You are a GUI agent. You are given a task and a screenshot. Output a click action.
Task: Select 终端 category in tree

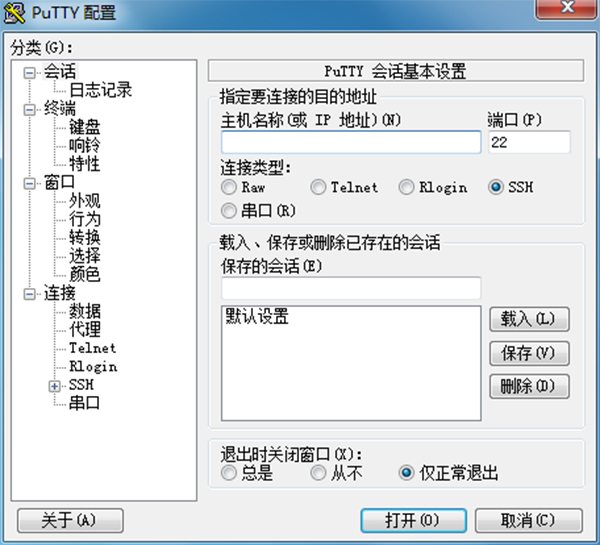tap(59, 109)
